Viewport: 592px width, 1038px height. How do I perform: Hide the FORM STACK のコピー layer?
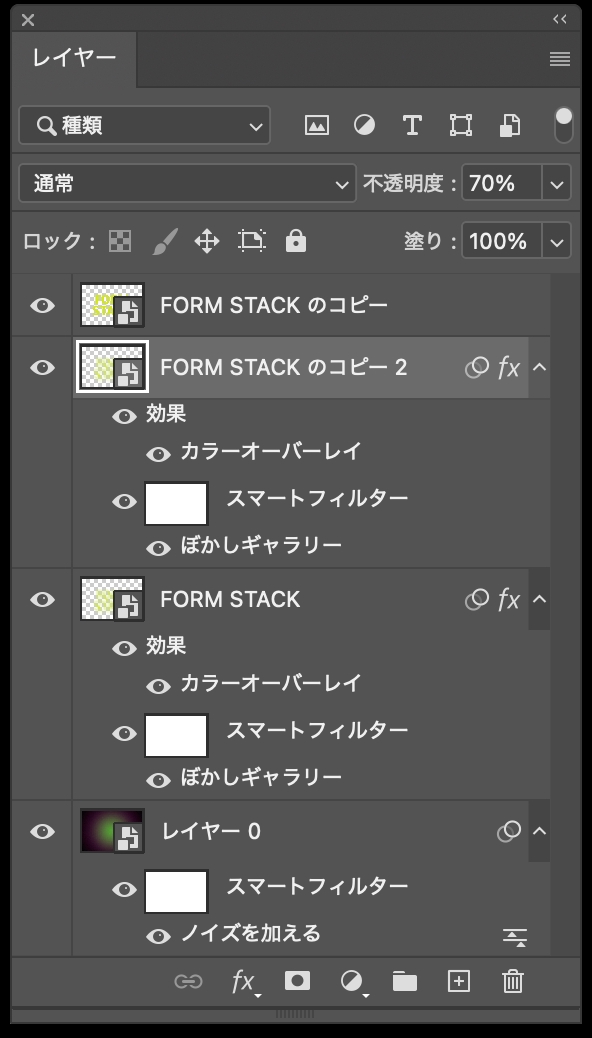pyautogui.click(x=42, y=305)
